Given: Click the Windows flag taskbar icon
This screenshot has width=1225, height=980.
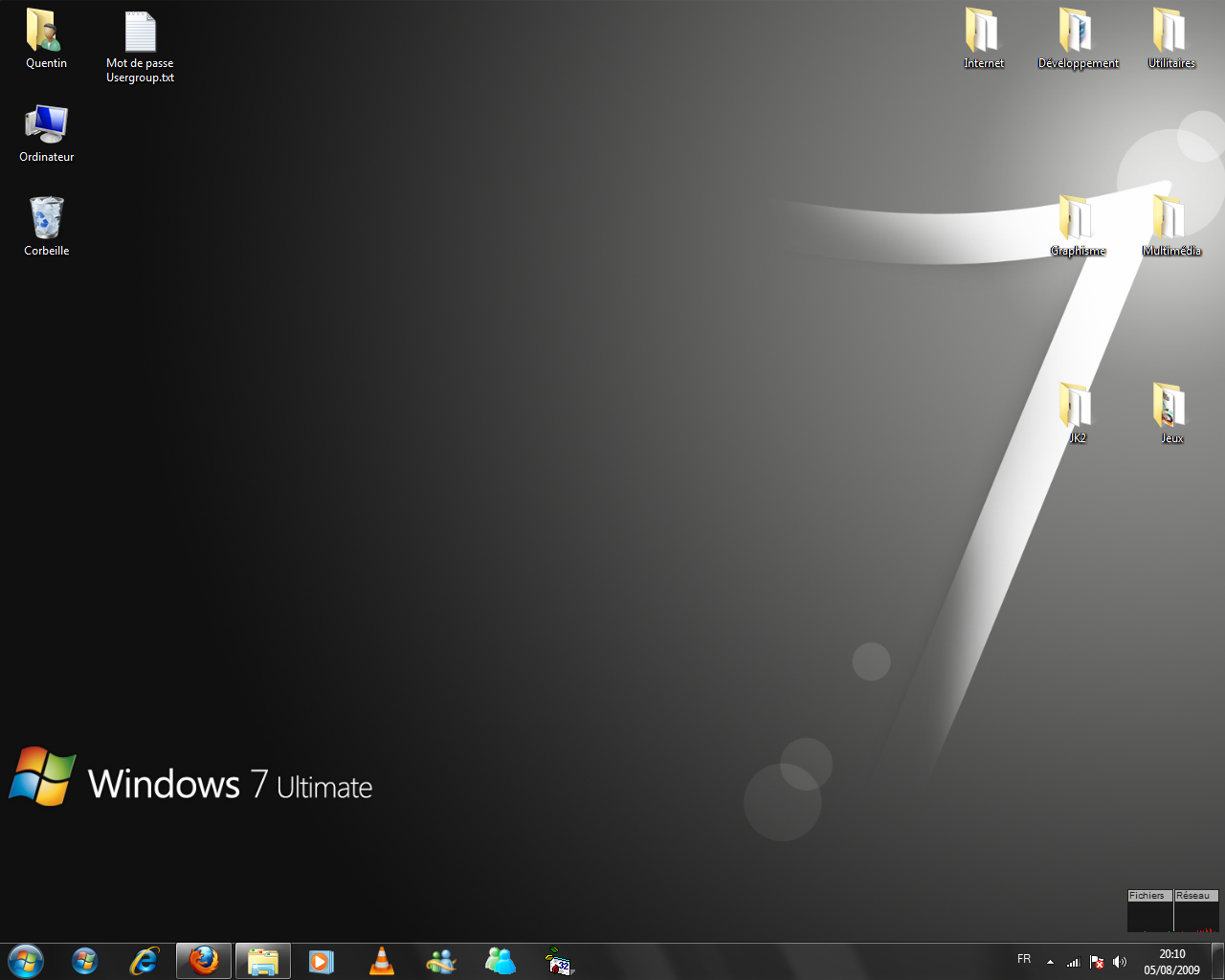Looking at the screenshot, I should 85,961.
